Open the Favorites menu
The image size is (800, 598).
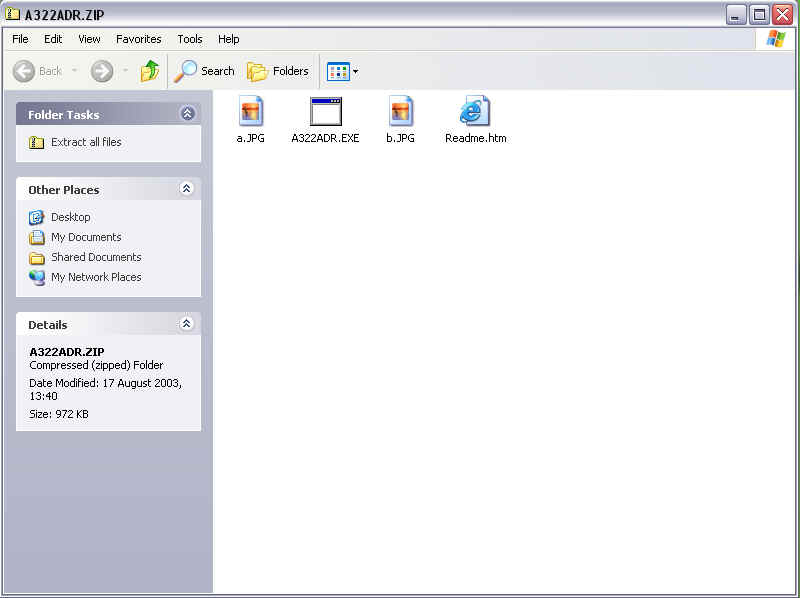coord(139,39)
